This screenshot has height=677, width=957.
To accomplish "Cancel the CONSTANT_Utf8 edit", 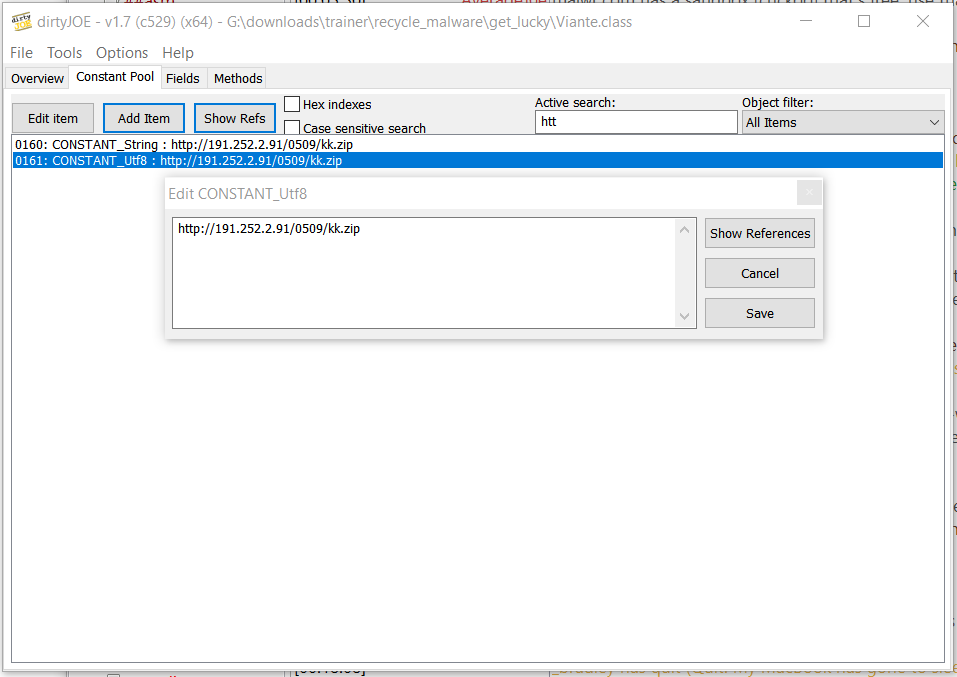I will (760, 273).
